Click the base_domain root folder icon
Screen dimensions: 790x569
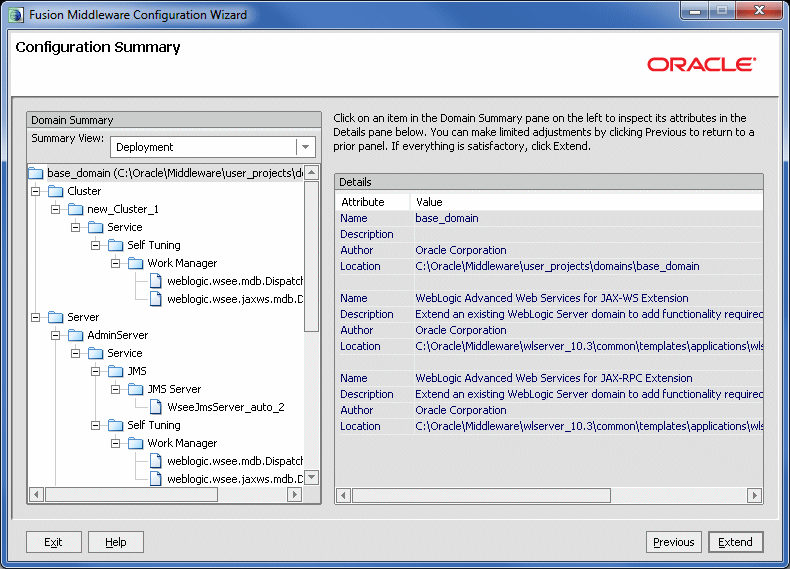click(x=36, y=173)
